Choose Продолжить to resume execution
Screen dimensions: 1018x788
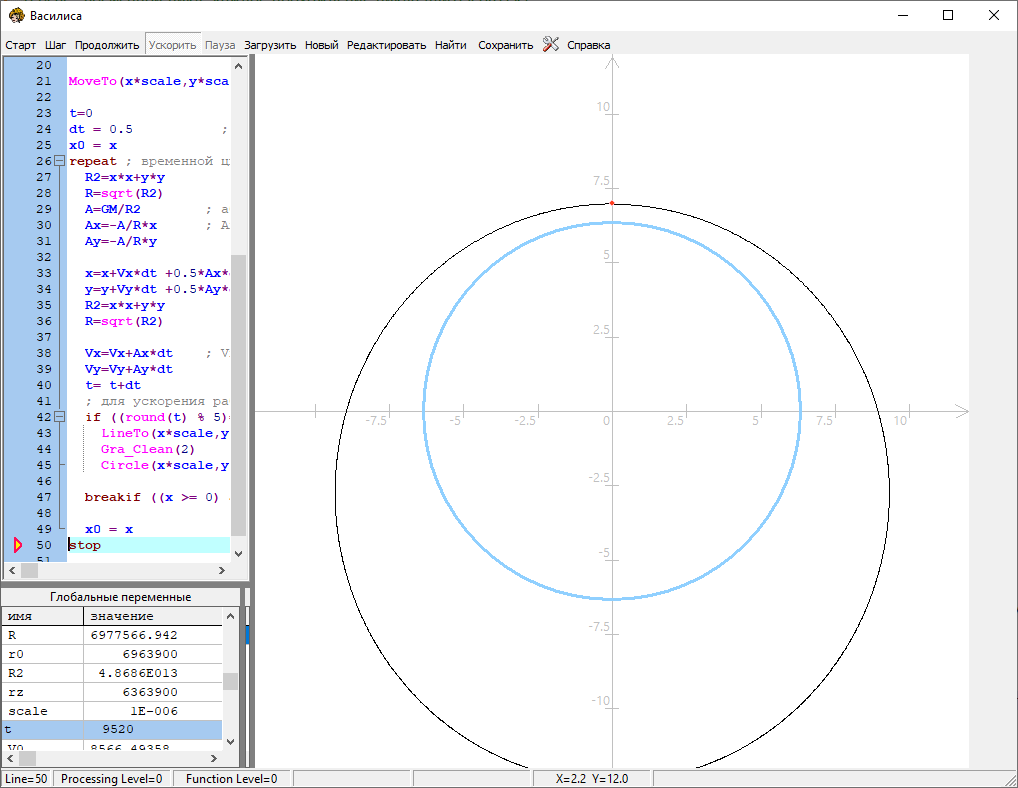click(x=107, y=45)
